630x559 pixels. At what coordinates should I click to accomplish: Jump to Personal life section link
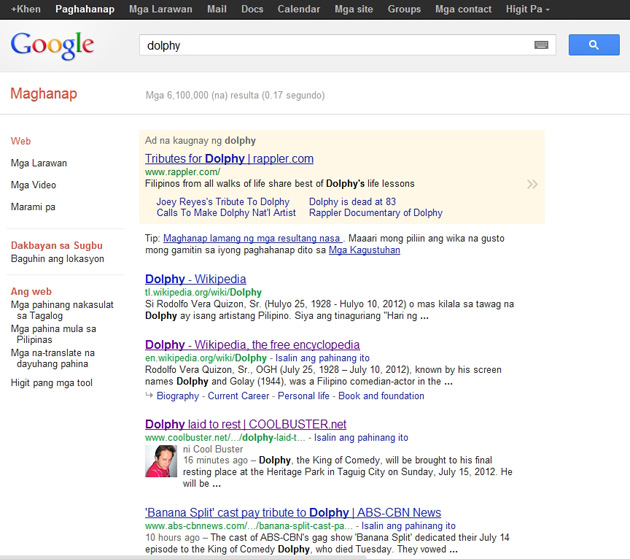(303, 396)
